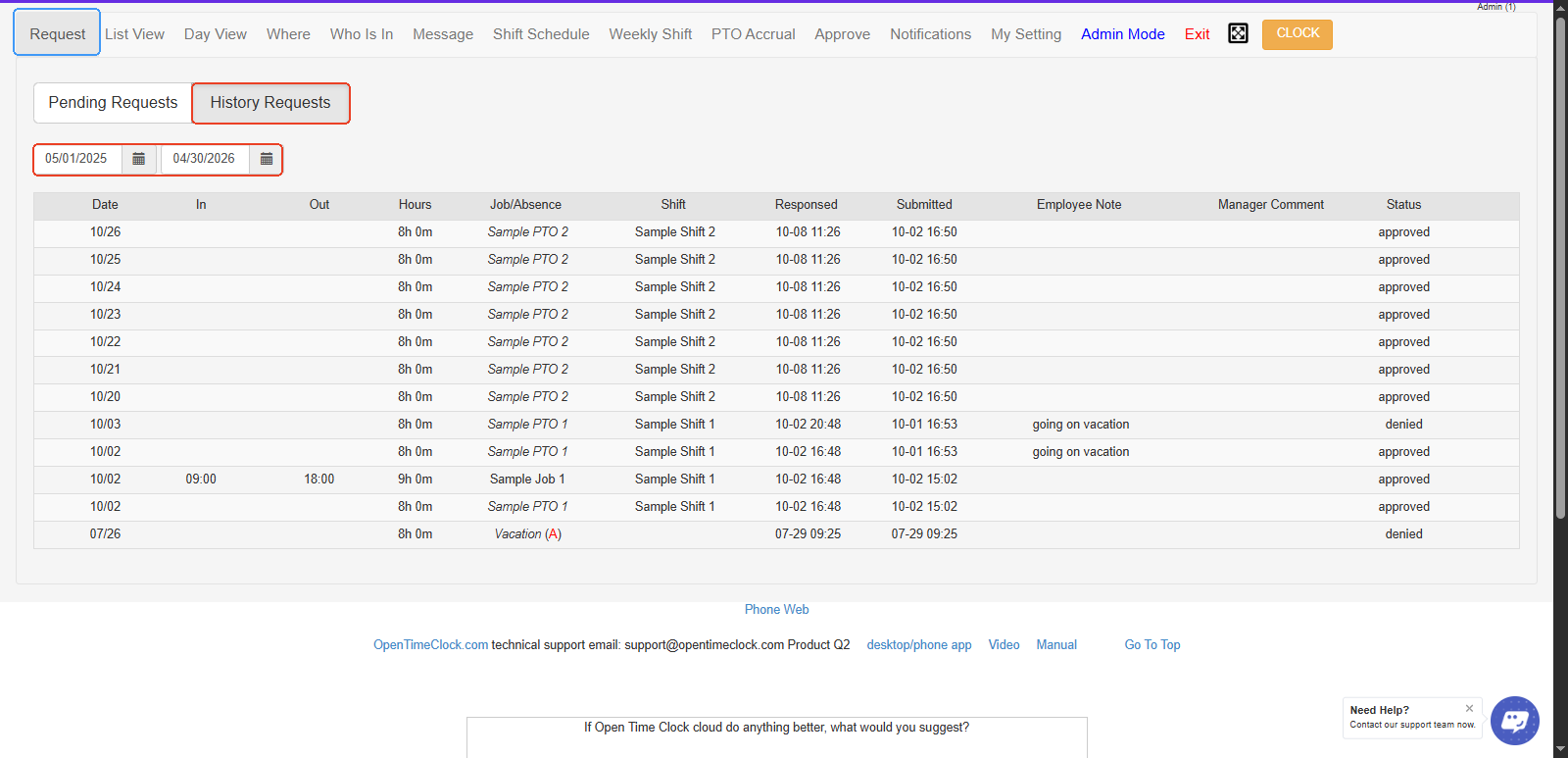
Task: Open the start date calendar picker
Action: click(x=139, y=159)
